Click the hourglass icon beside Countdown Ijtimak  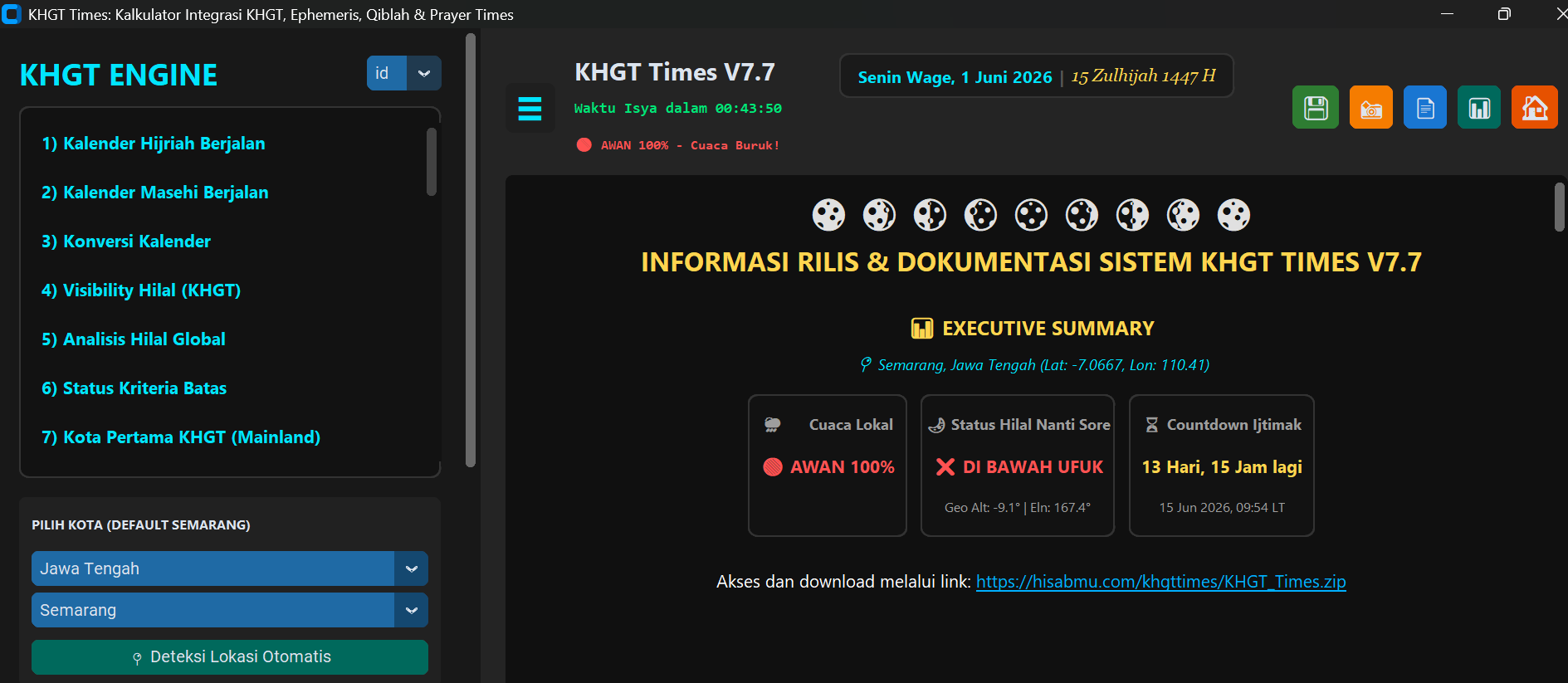click(1152, 425)
